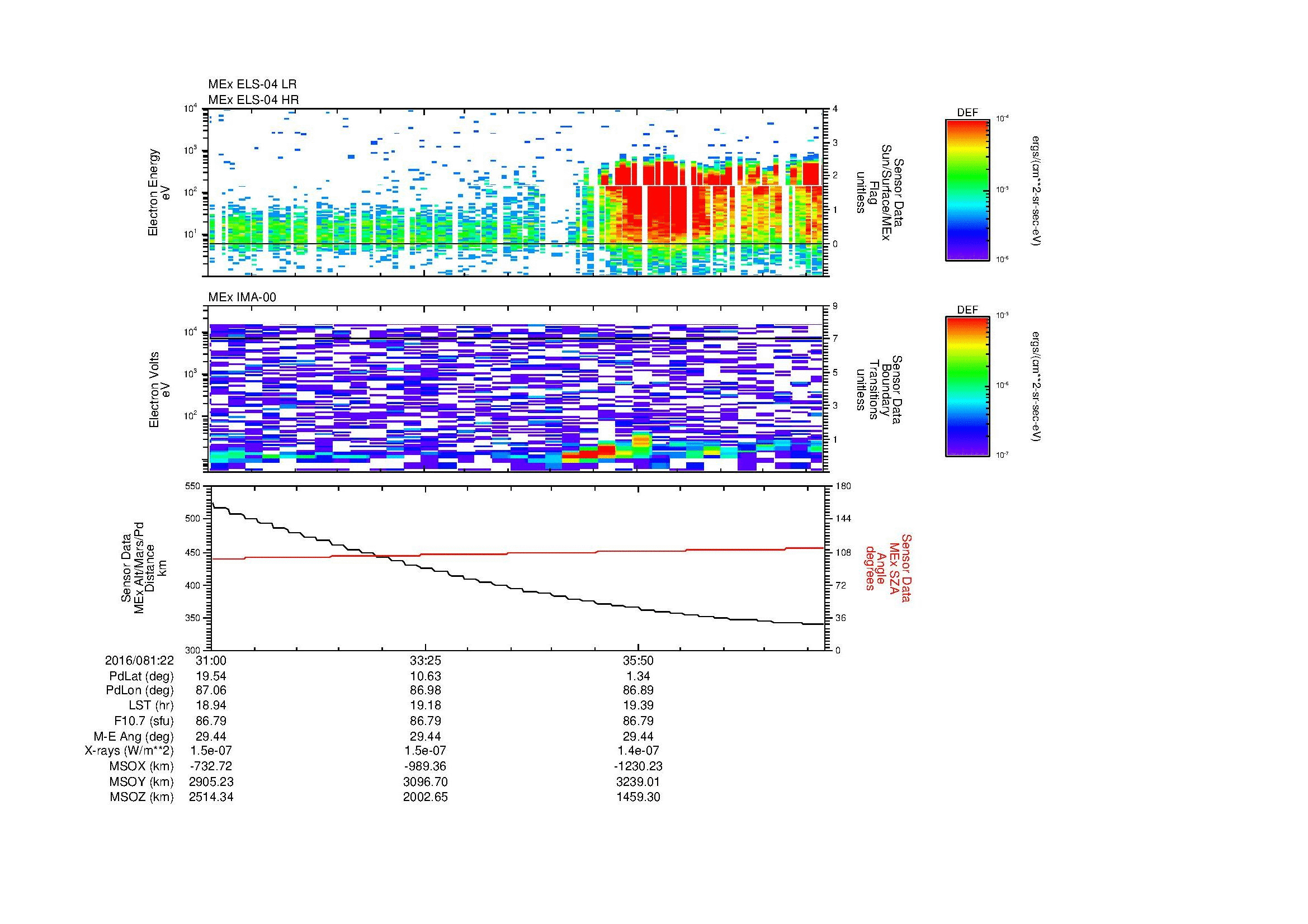Click the 'LST (hr)' row label
This screenshot has height=924, width=1308.
click(x=150, y=705)
